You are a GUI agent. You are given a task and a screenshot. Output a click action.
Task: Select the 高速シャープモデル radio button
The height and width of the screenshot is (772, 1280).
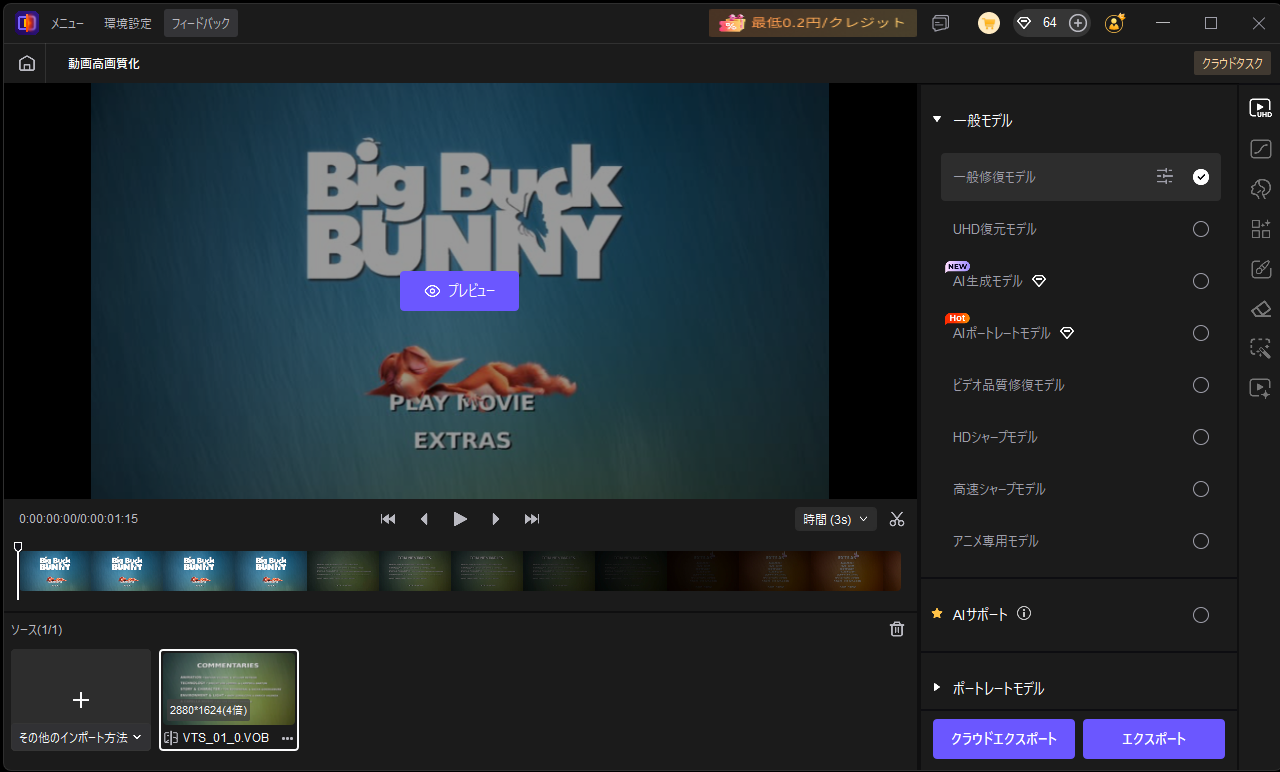pos(1201,489)
